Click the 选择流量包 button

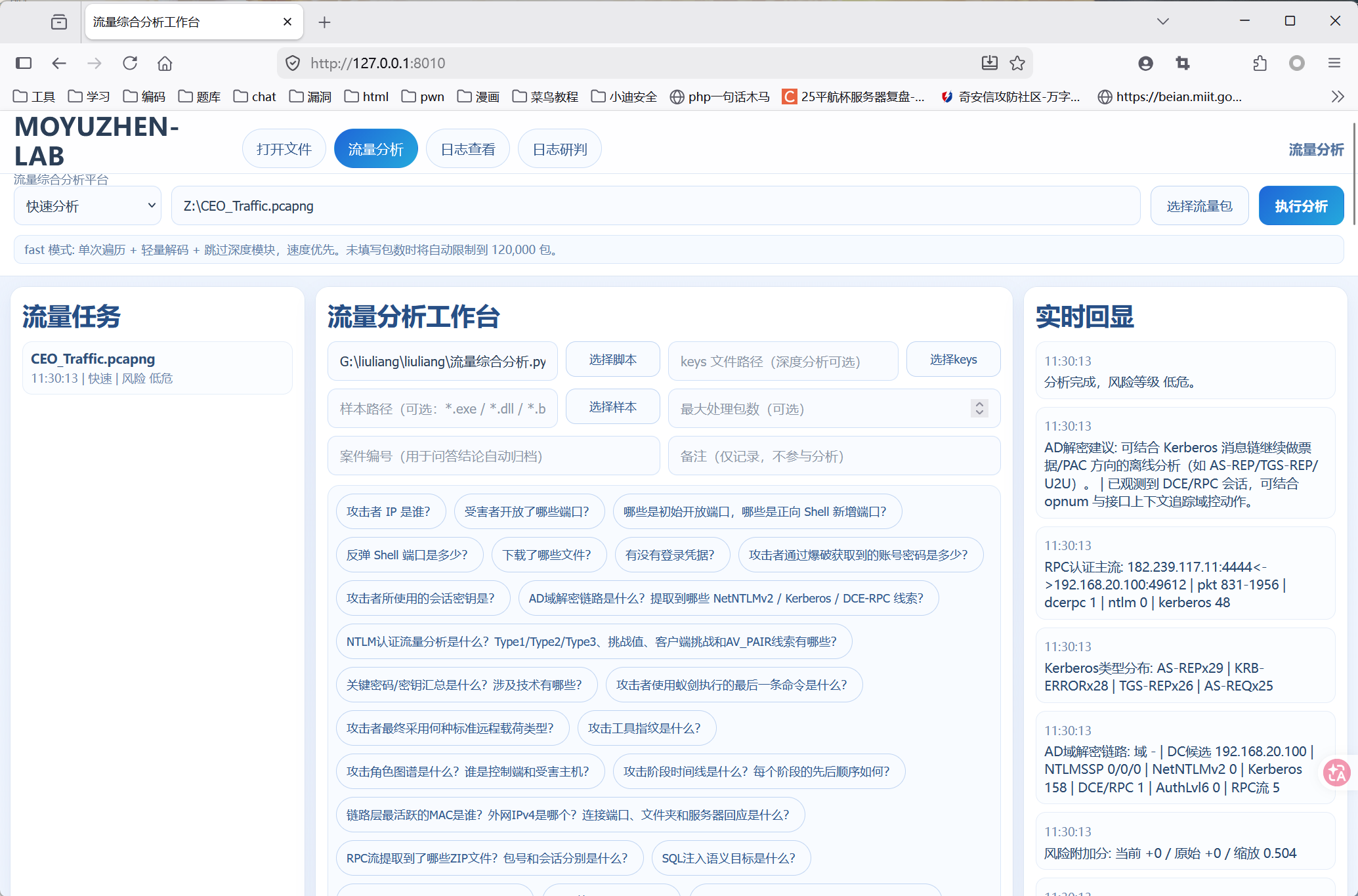point(1199,206)
